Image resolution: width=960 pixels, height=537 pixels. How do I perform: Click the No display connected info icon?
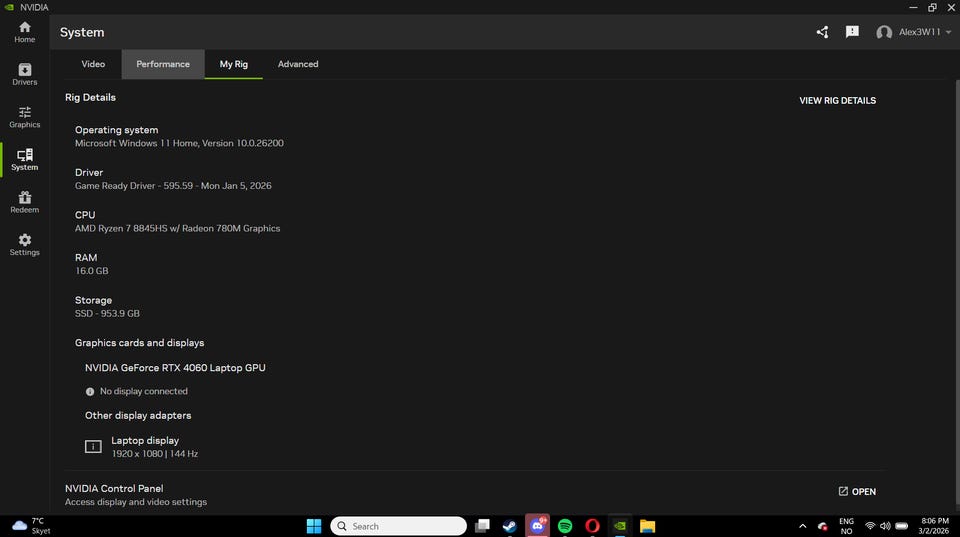pos(90,391)
